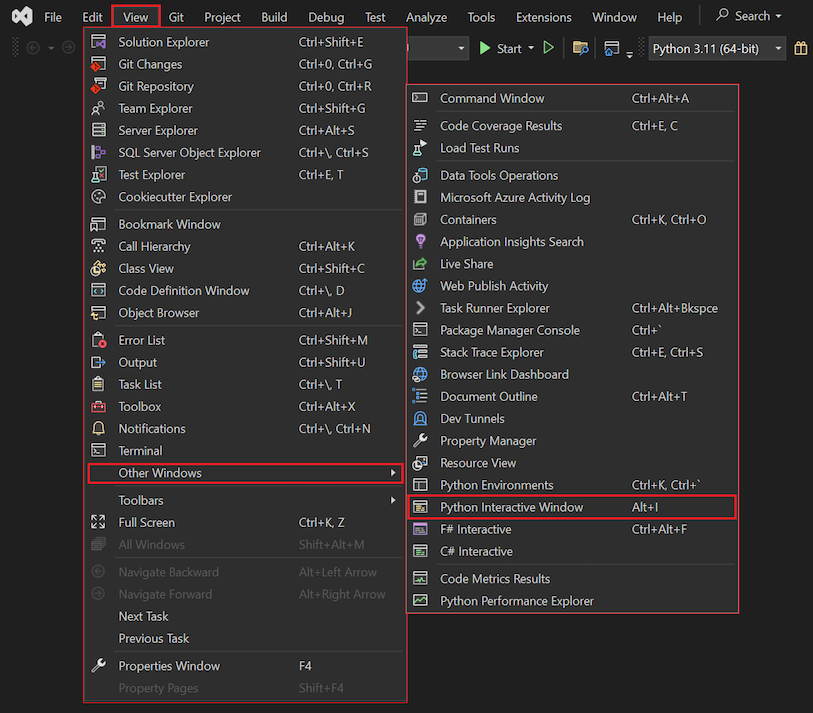
Task: Open the Start button dropdown arrow
Action: point(530,47)
